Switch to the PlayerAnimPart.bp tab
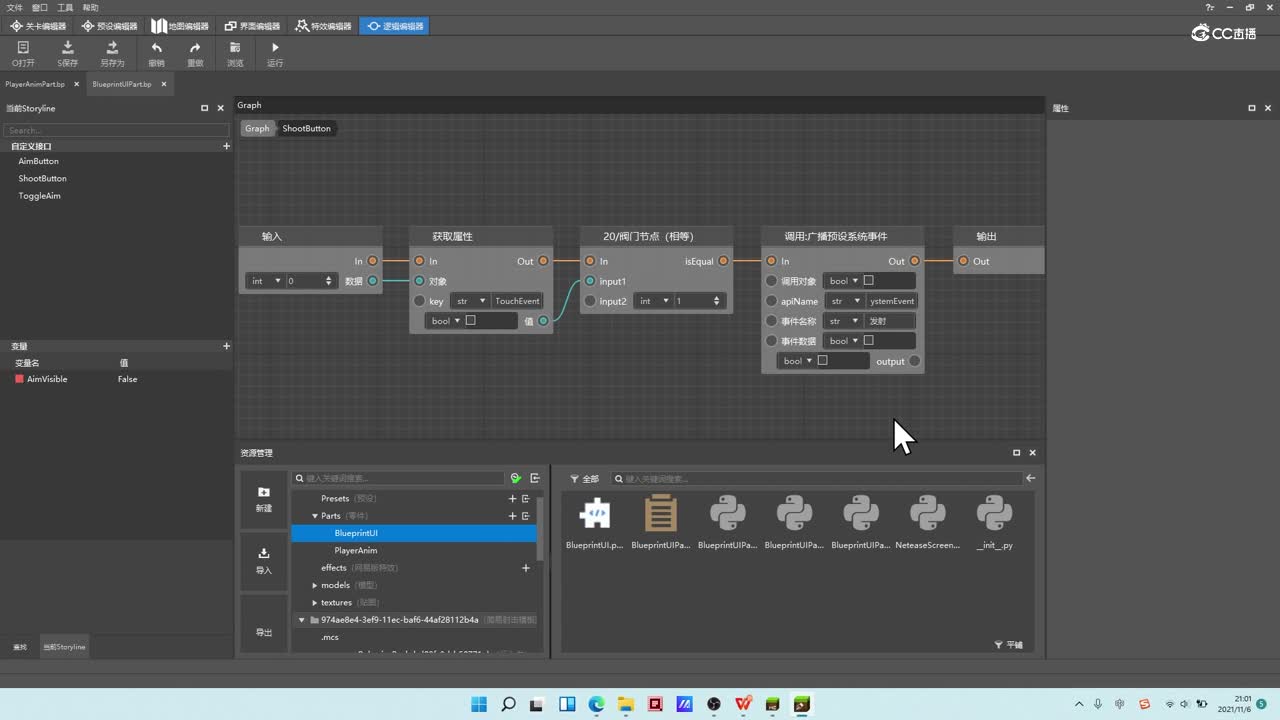Image resolution: width=1280 pixels, height=720 pixels. point(35,84)
